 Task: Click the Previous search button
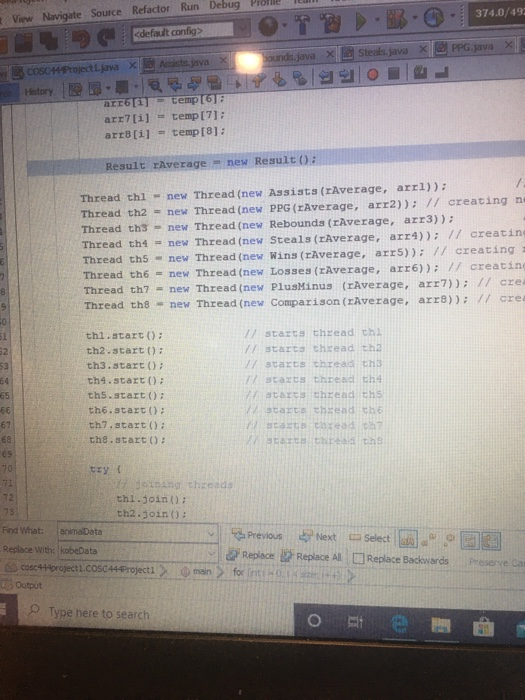tap(257, 535)
